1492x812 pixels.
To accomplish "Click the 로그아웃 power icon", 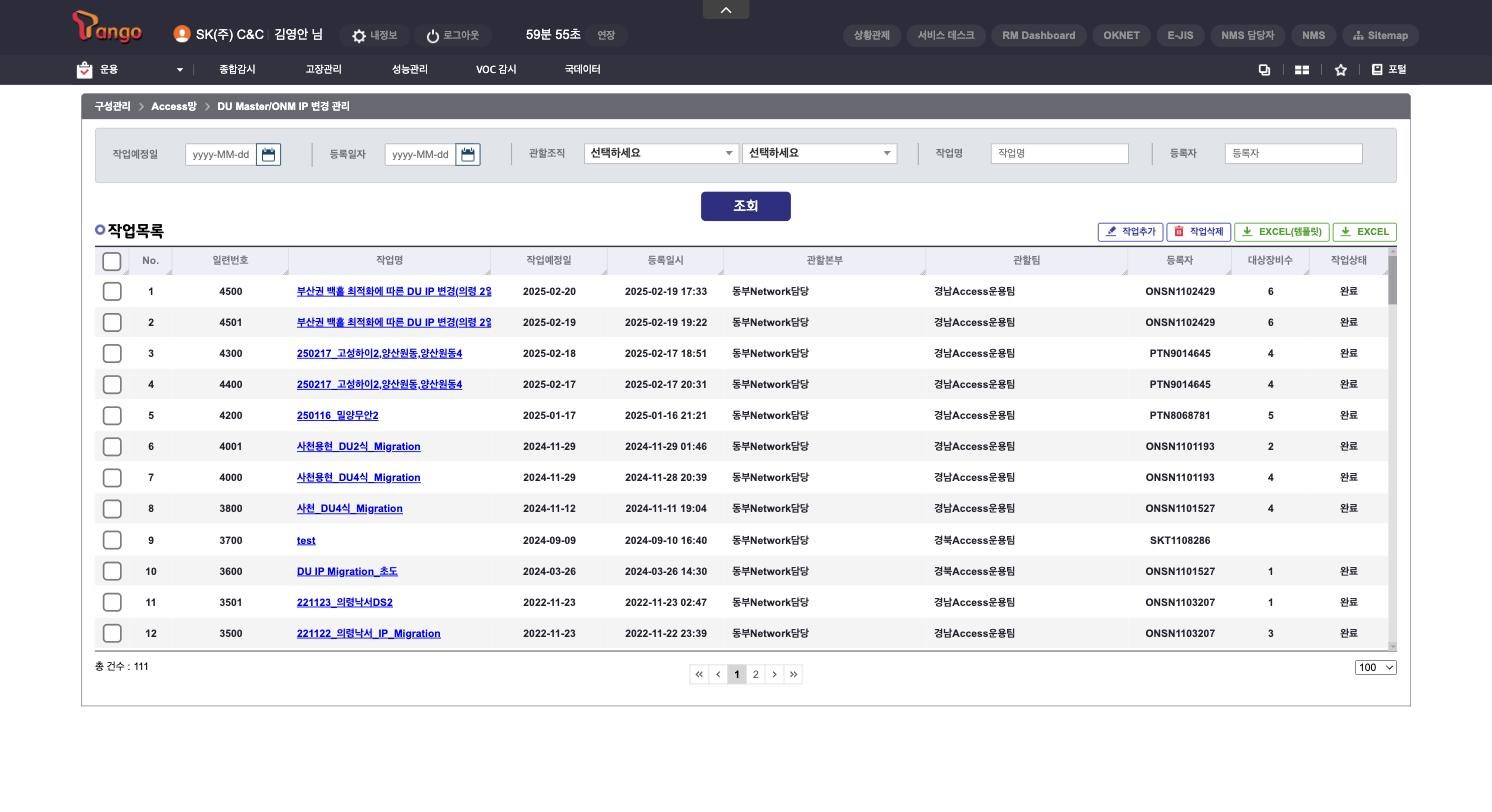I will pos(433,36).
